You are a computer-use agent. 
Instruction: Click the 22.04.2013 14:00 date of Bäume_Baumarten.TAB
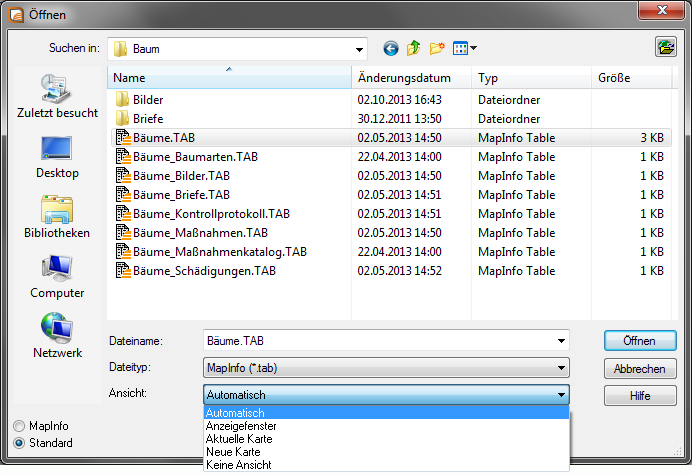[399, 157]
